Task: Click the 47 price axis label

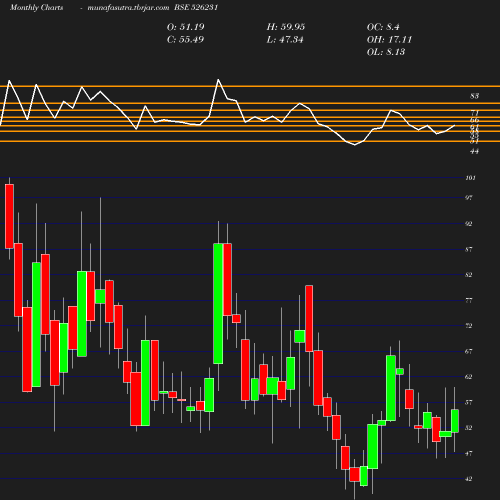Action: (469, 453)
